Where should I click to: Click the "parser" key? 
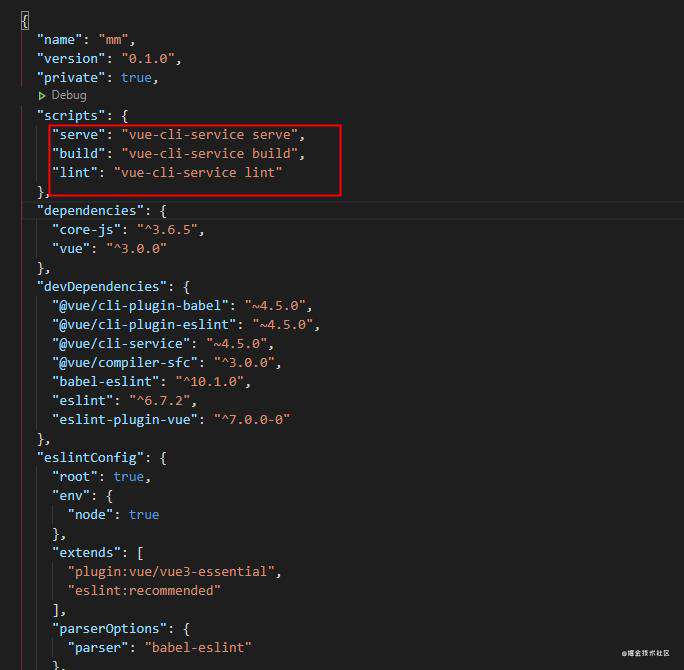pos(98,648)
